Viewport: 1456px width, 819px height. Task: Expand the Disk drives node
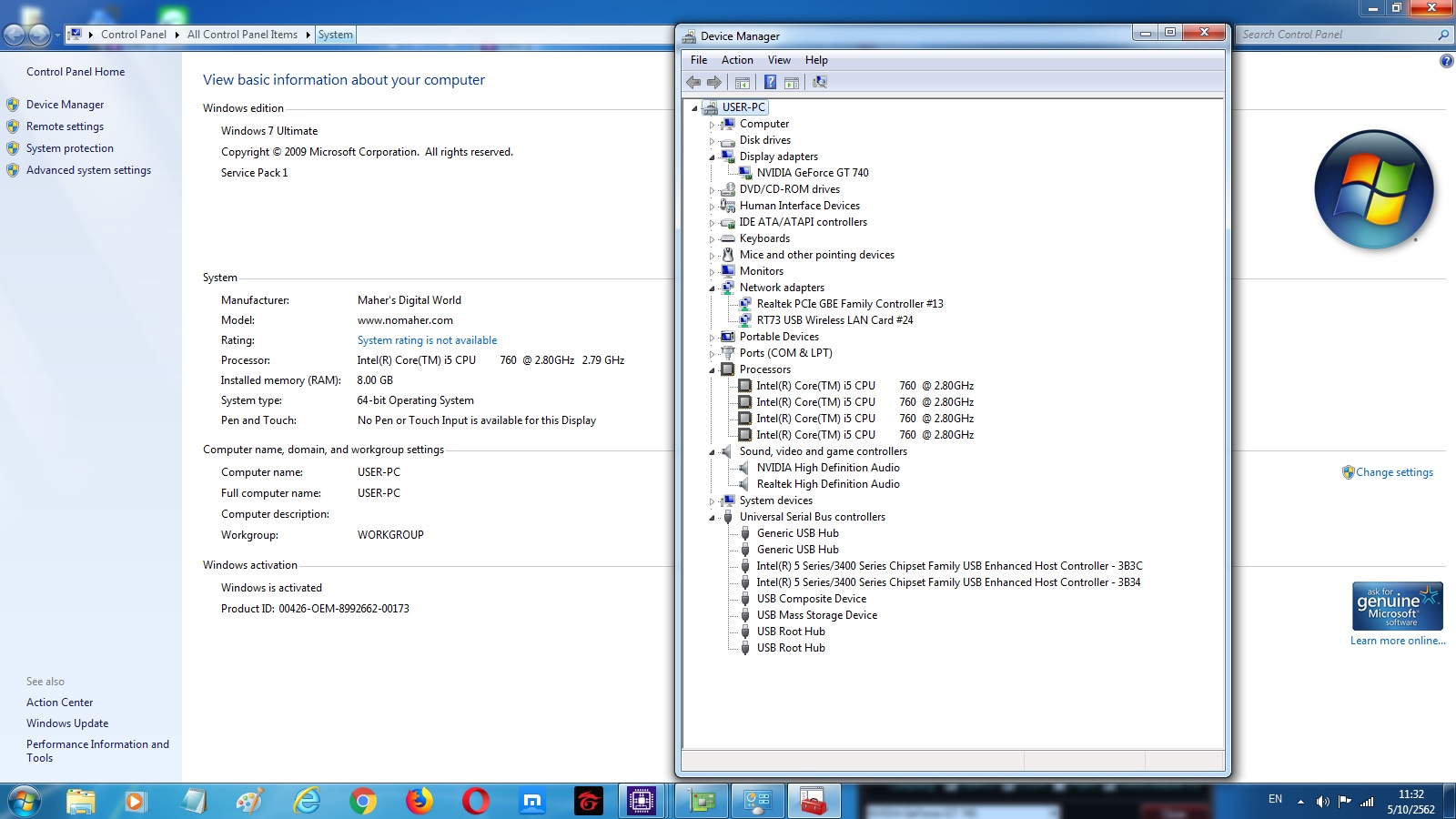pos(713,141)
